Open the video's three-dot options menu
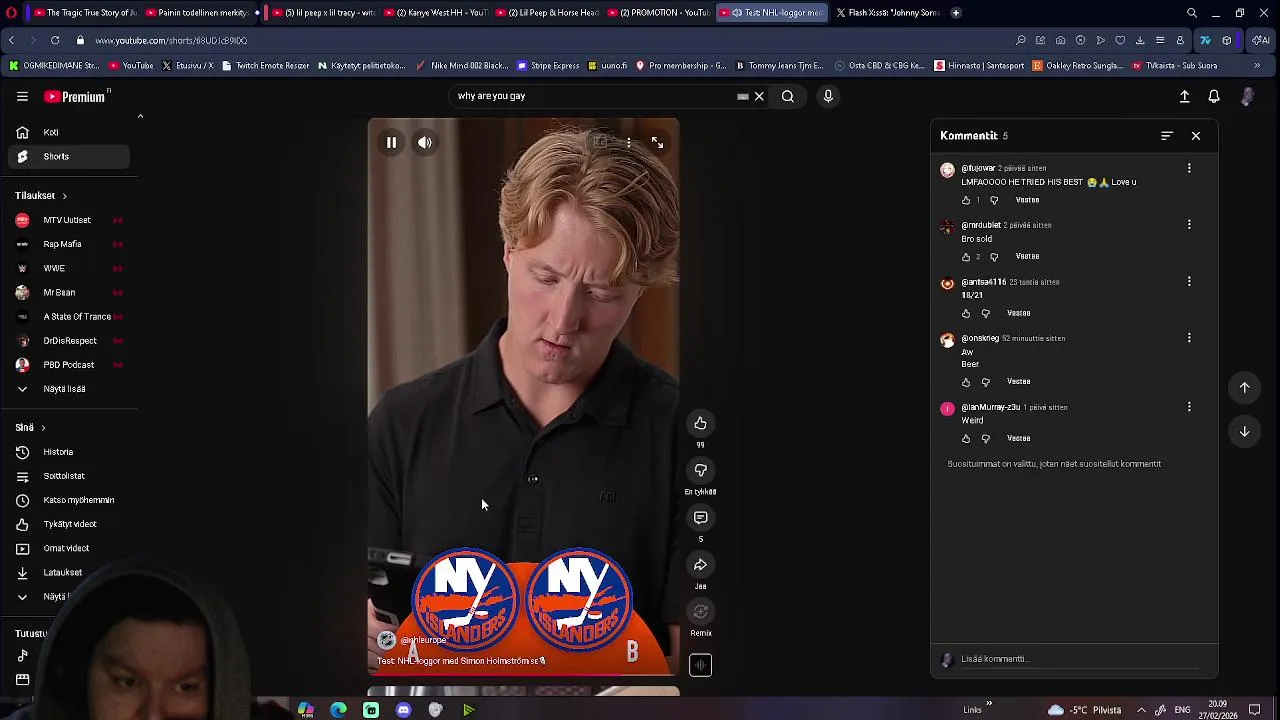1280x720 pixels. [x=628, y=143]
